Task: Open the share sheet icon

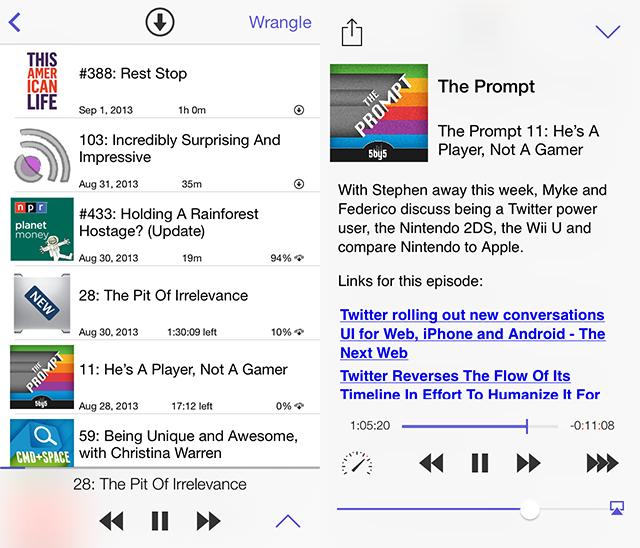Action: coord(351,32)
